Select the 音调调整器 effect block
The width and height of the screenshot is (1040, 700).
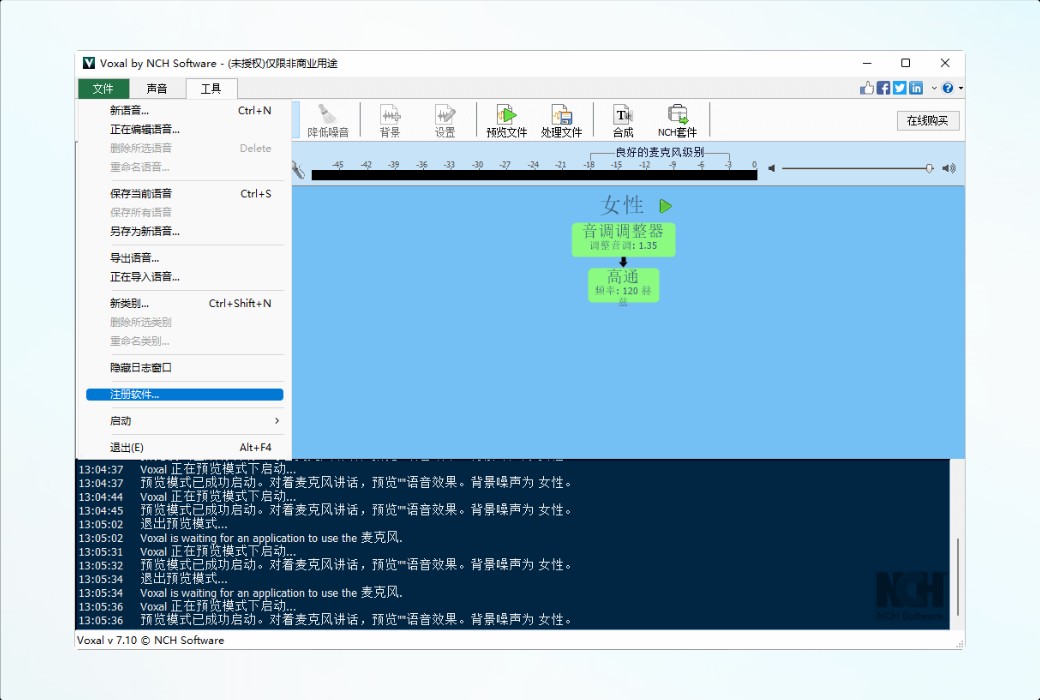[x=623, y=239]
